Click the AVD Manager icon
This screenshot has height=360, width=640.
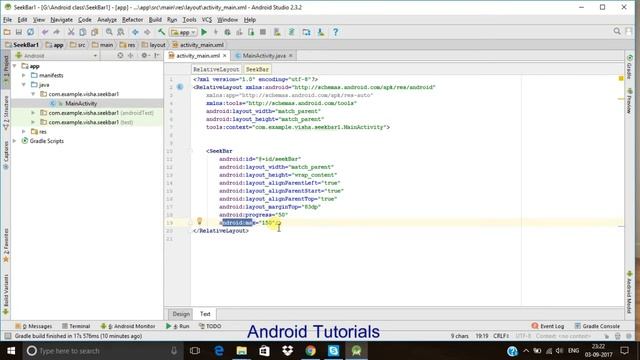click(277, 32)
